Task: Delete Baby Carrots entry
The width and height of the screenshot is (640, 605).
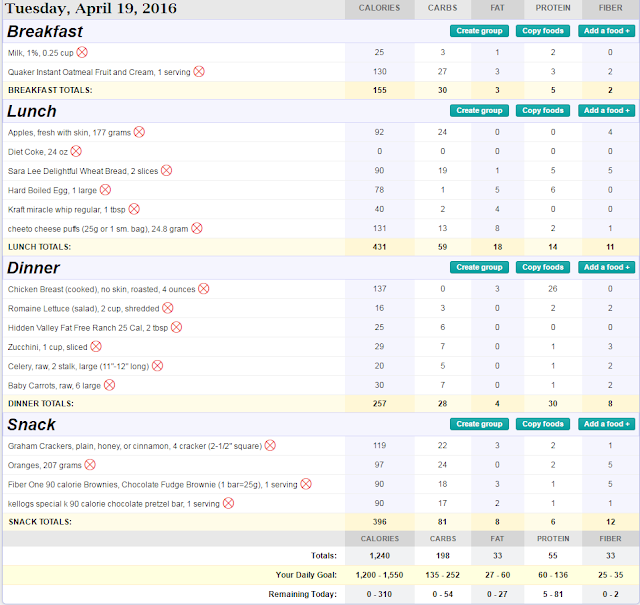Action: click(109, 385)
